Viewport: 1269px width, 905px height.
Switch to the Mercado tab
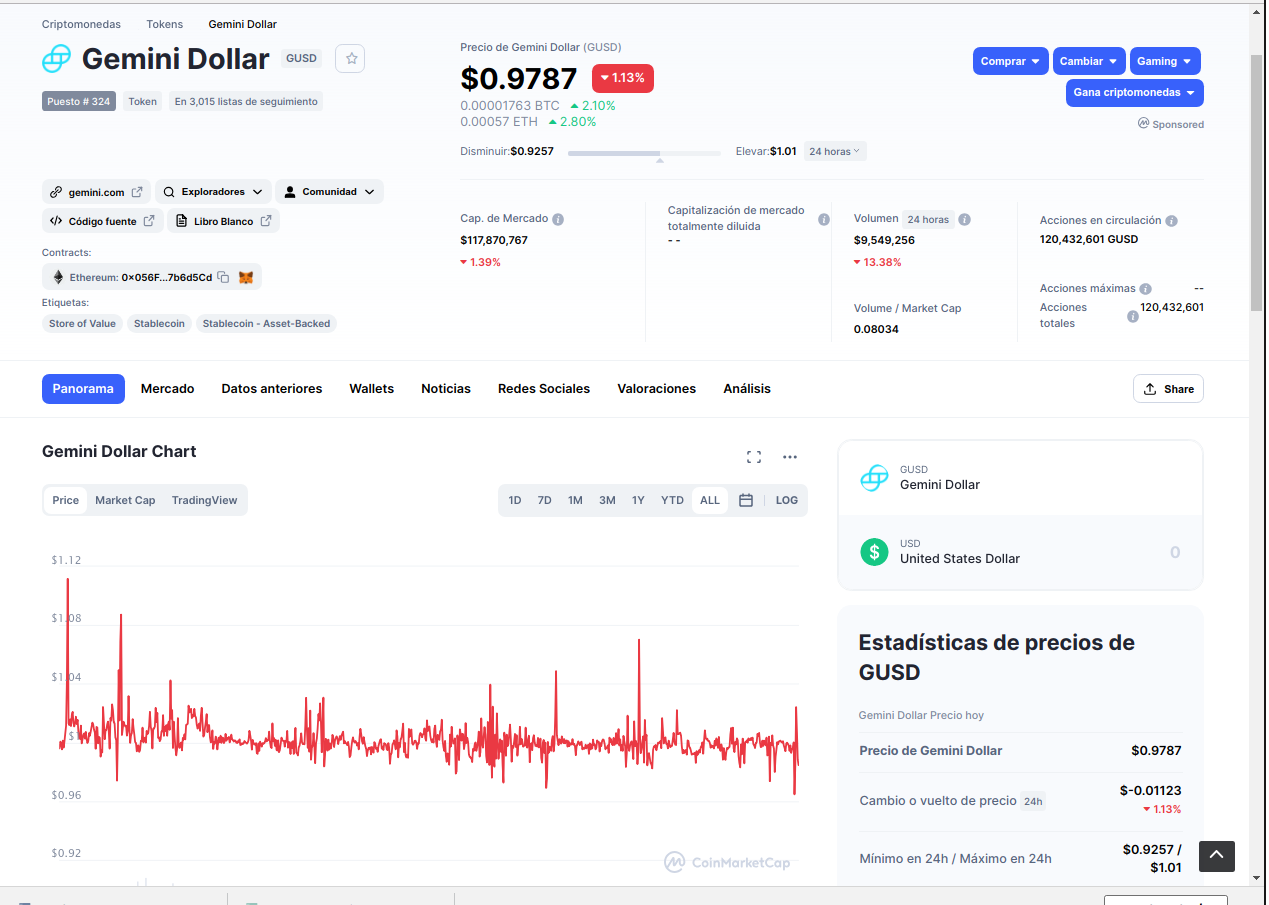click(167, 389)
